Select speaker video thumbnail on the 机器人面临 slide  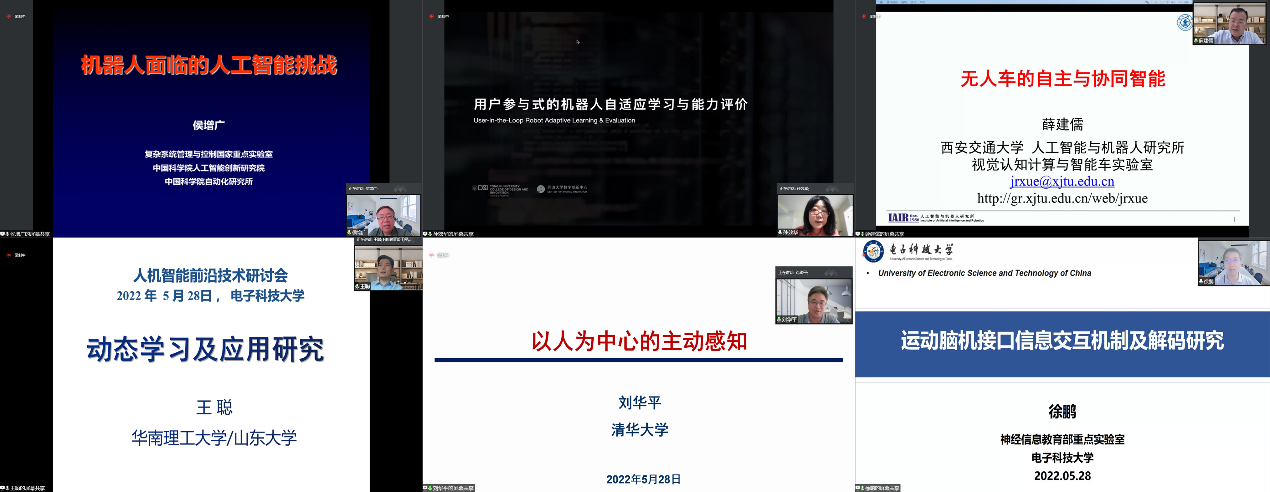click(x=383, y=214)
